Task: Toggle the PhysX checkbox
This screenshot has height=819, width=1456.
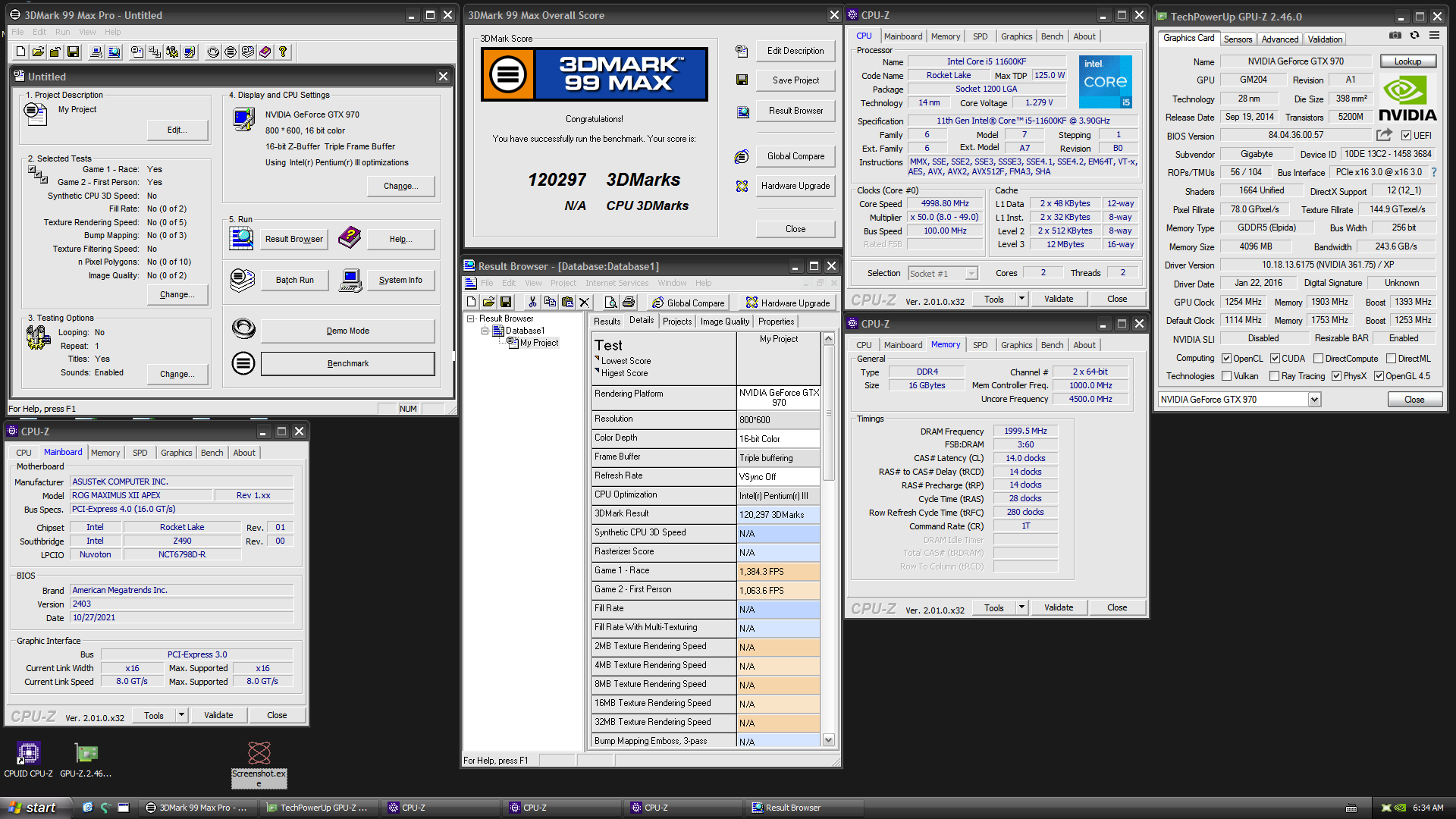Action: coord(1336,376)
